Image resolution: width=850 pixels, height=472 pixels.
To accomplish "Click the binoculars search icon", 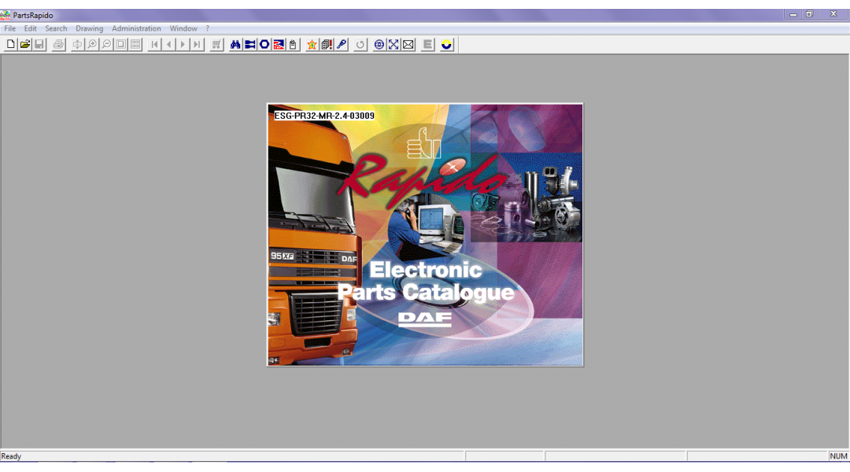I will point(235,44).
